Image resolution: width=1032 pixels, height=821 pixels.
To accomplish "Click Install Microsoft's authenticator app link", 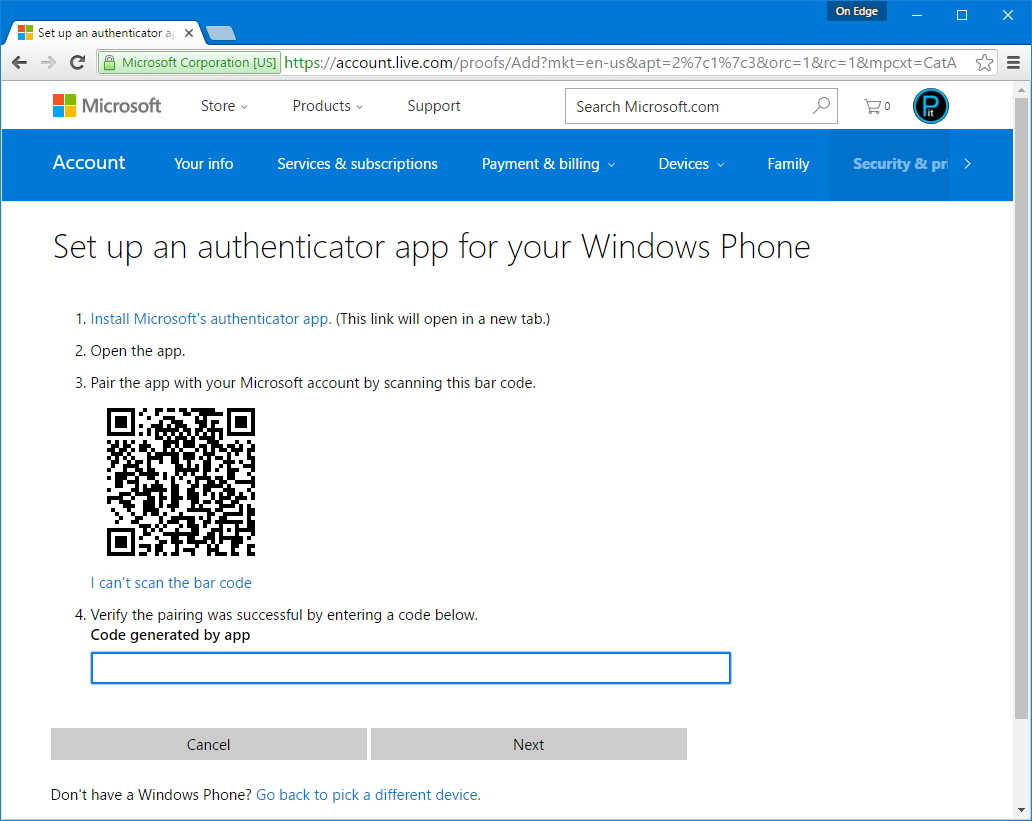I will click(211, 319).
